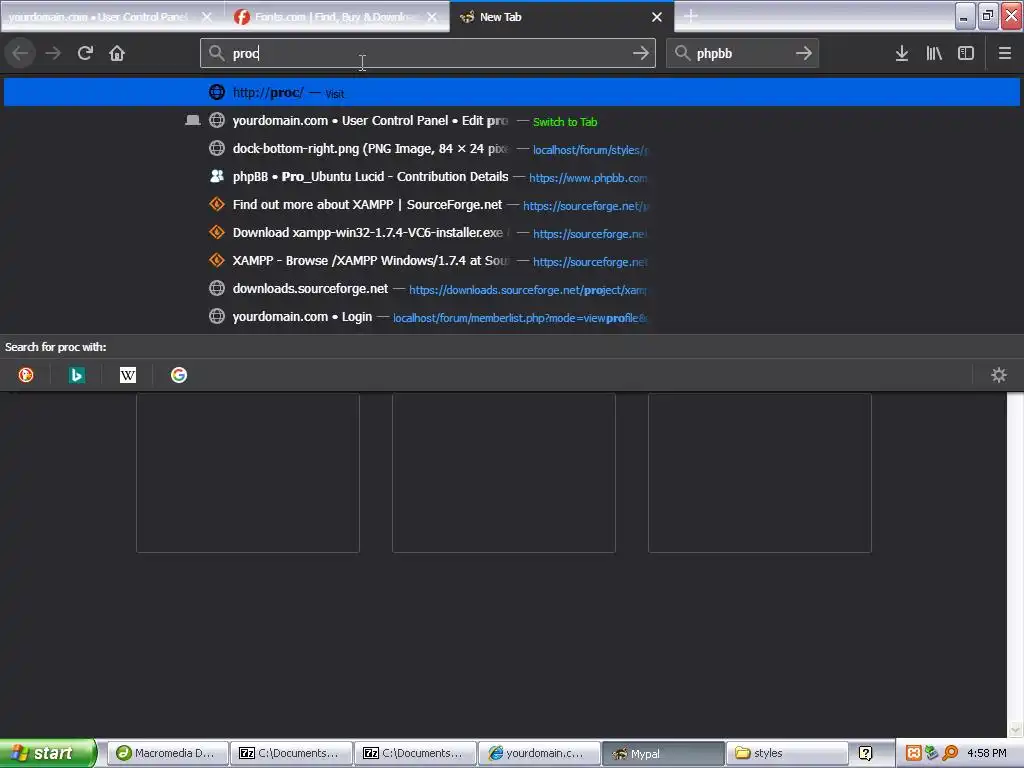Open the Windows Start menu
Screen dimensions: 1024x768
(47, 753)
